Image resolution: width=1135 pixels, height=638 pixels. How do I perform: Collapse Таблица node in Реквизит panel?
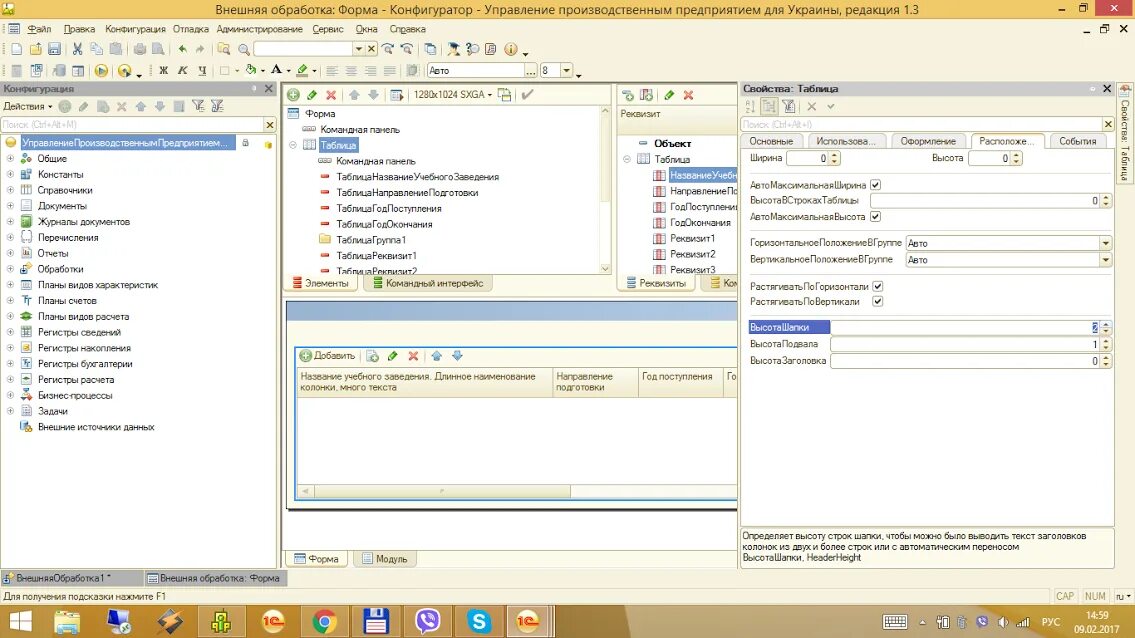click(x=627, y=159)
